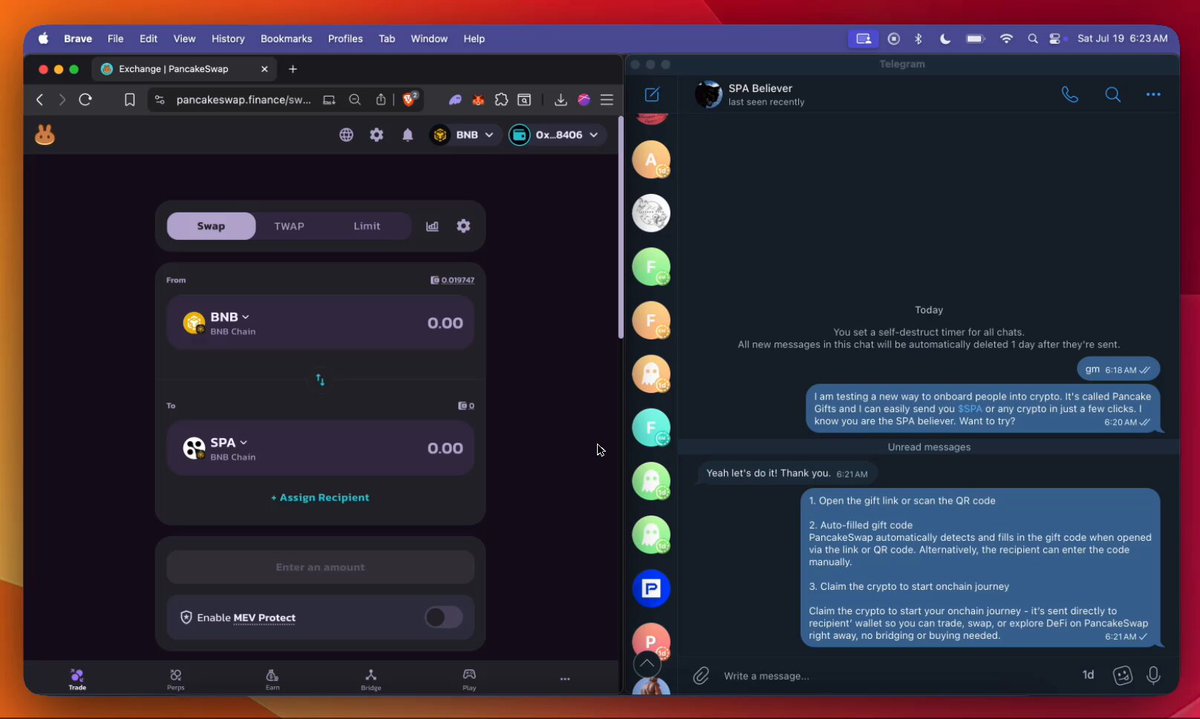Screen dimensions: 1200x719
Task: Click the Brave share icon in address bar
Action: point(381,100)
